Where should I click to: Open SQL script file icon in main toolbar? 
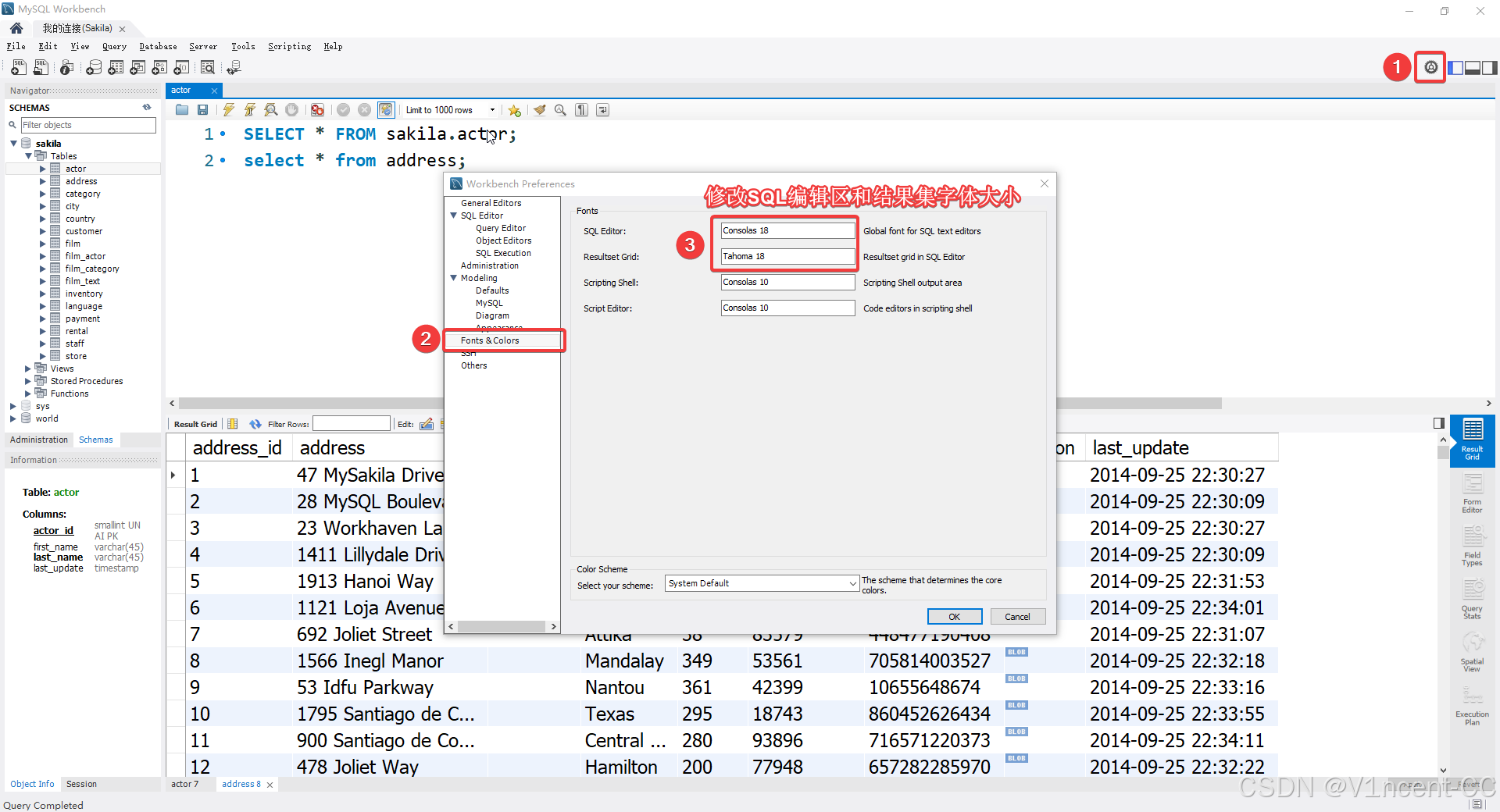point(41,68)
